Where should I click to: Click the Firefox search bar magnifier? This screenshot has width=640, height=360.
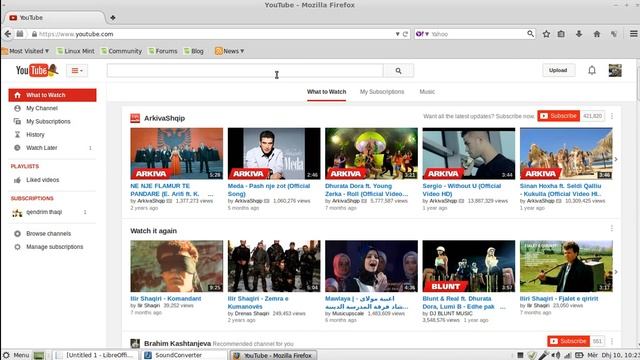tap(530, 34)
